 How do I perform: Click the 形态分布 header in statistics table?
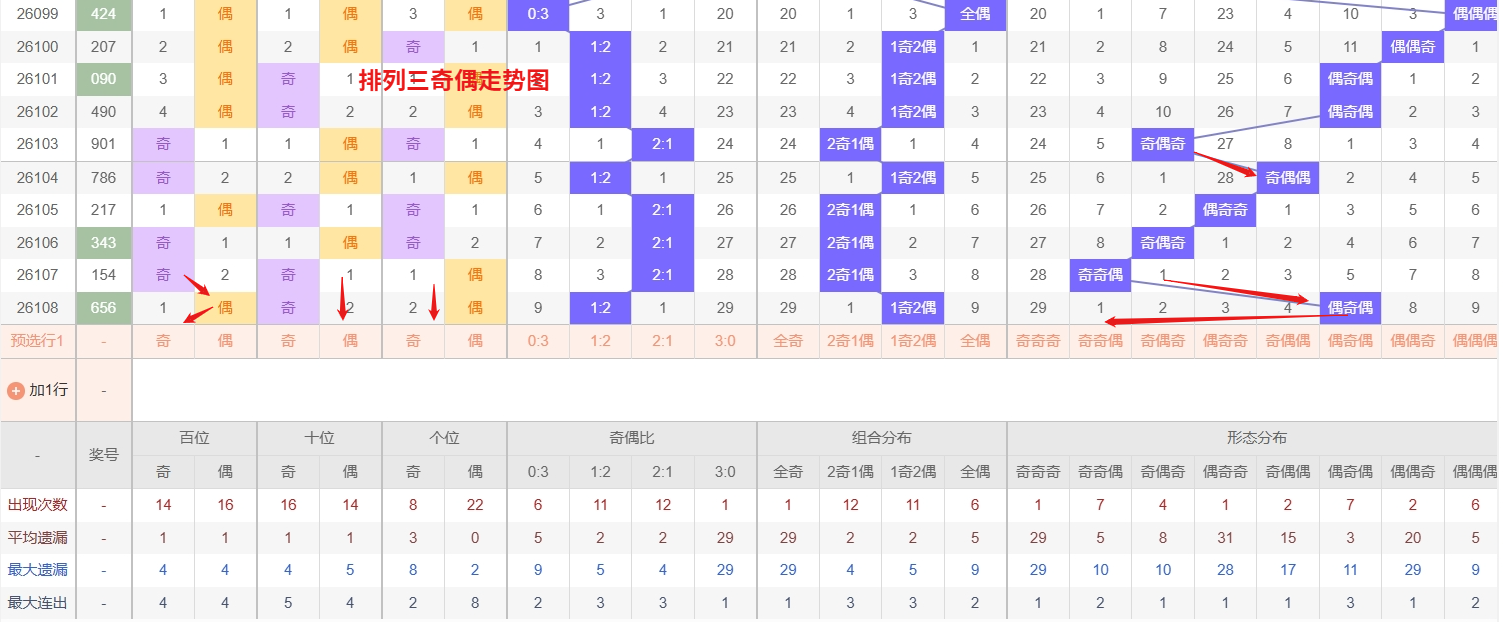point(1256,438)
